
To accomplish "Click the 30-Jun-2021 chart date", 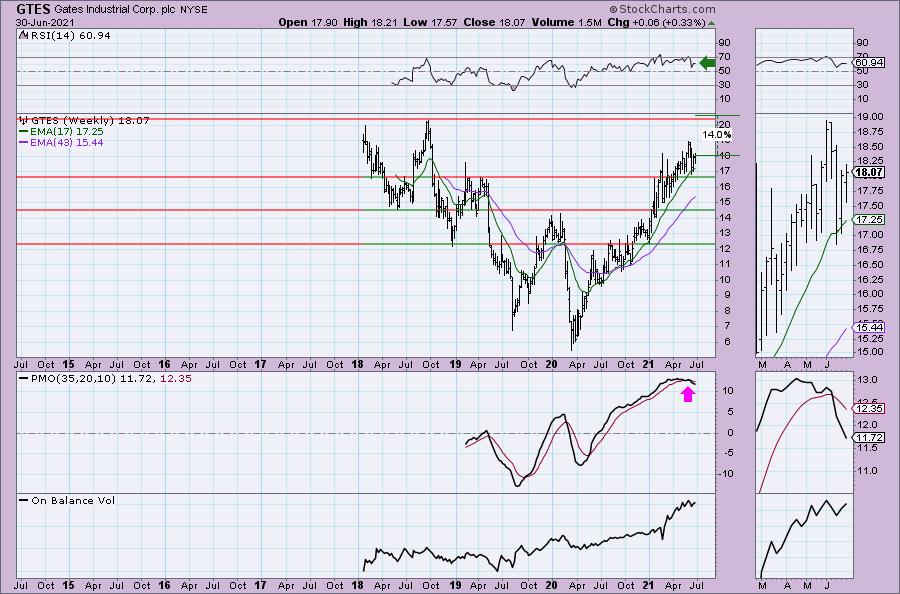I will (x=45, y=22).
